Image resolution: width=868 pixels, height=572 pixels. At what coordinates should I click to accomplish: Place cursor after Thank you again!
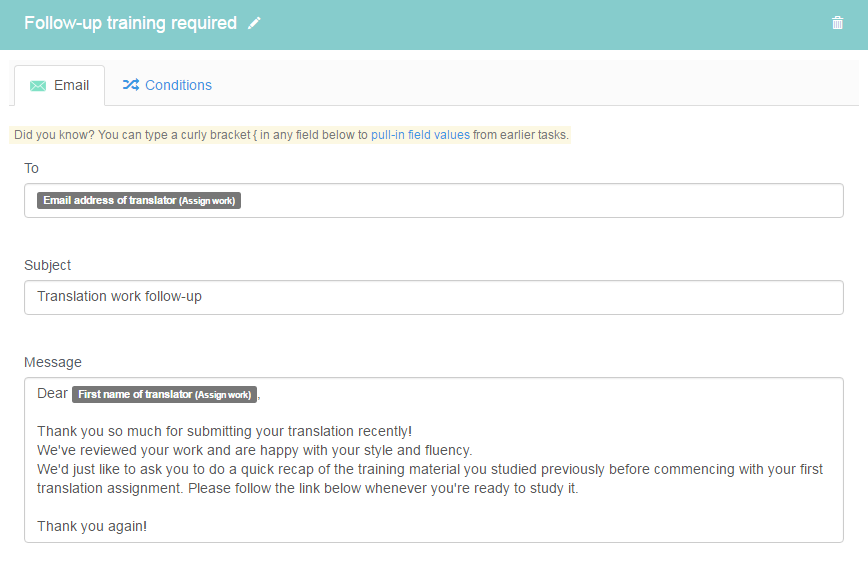click(148, 527)
